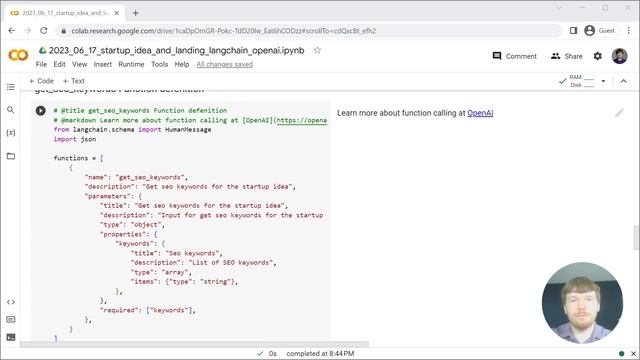Click the browser address bar

[310, 31]
